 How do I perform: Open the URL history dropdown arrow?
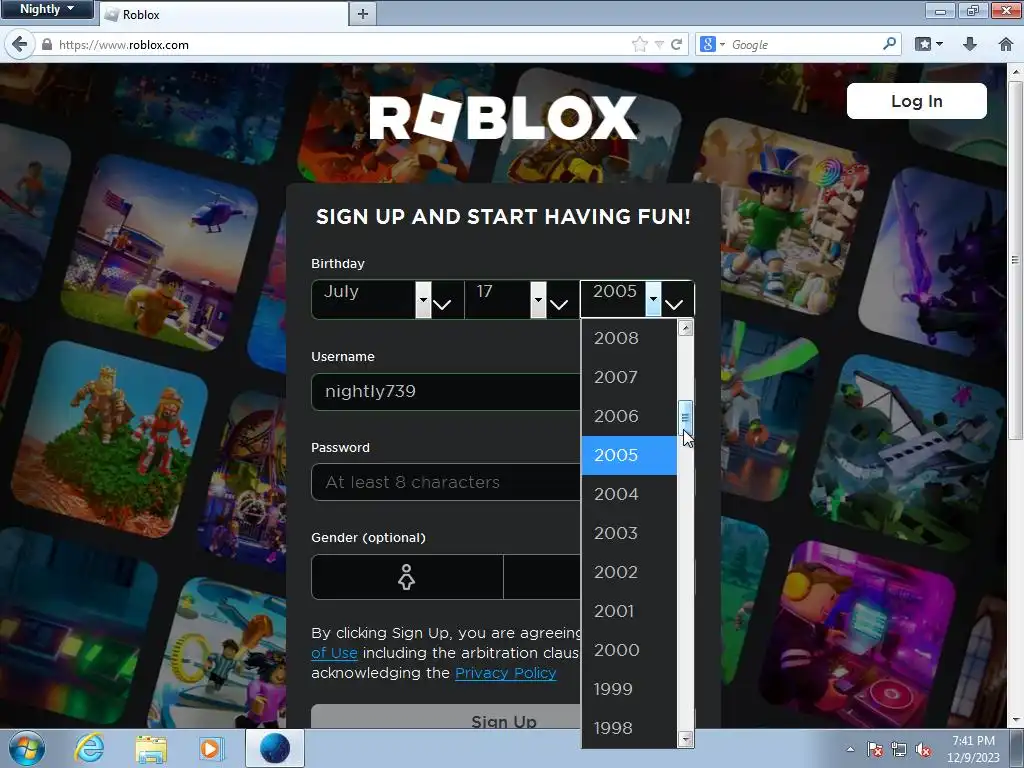click(659, 44)
